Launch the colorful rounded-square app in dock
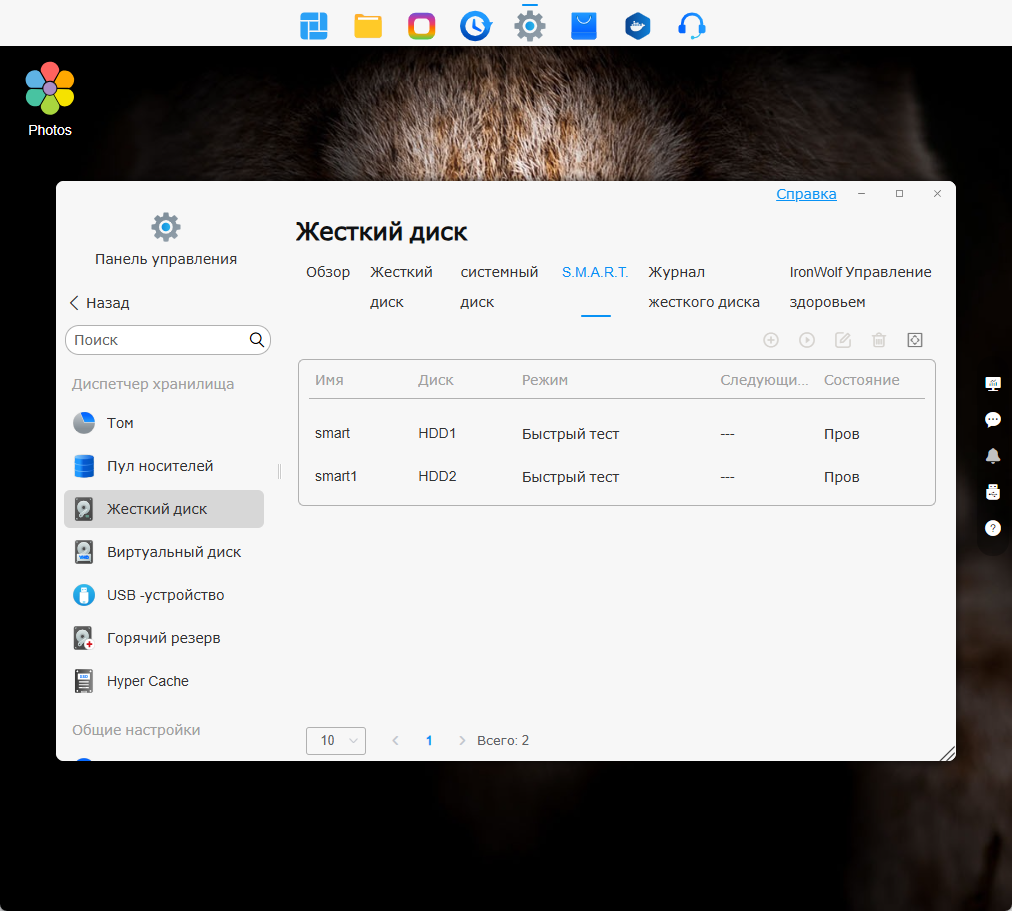The height and width of the screenshot is (911, 1012). pyautogui.click(x=421, y=26)
